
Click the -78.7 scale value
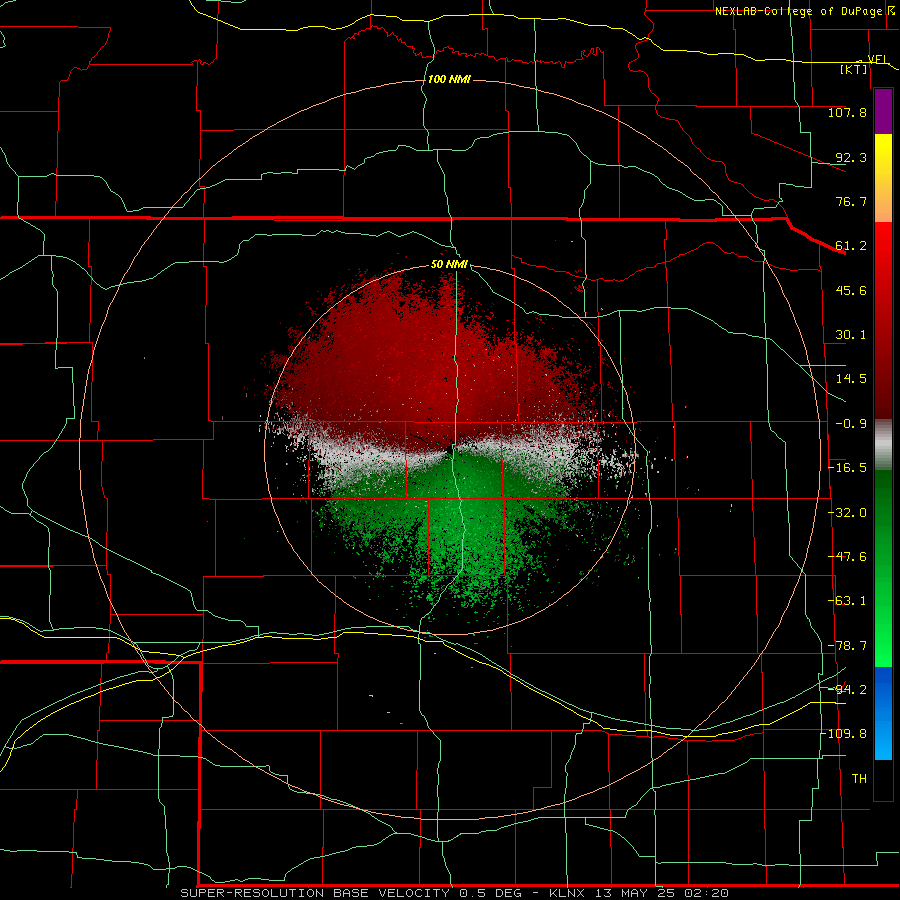tap(847, 646)
